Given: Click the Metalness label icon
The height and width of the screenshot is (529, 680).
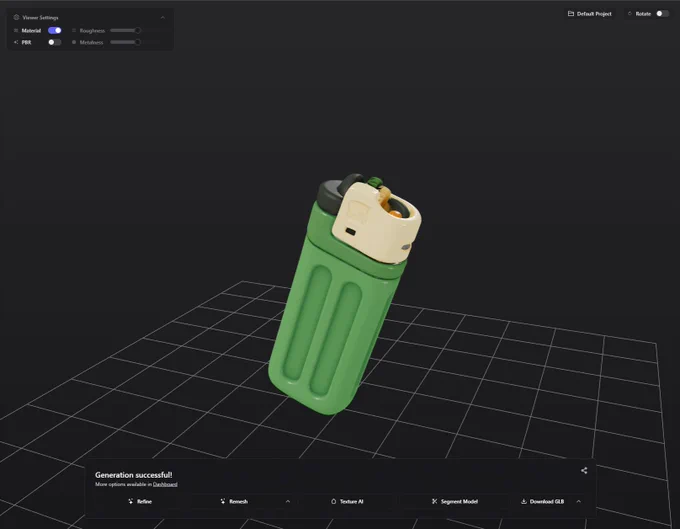Looking at the screenshot, I should [74, 42].
